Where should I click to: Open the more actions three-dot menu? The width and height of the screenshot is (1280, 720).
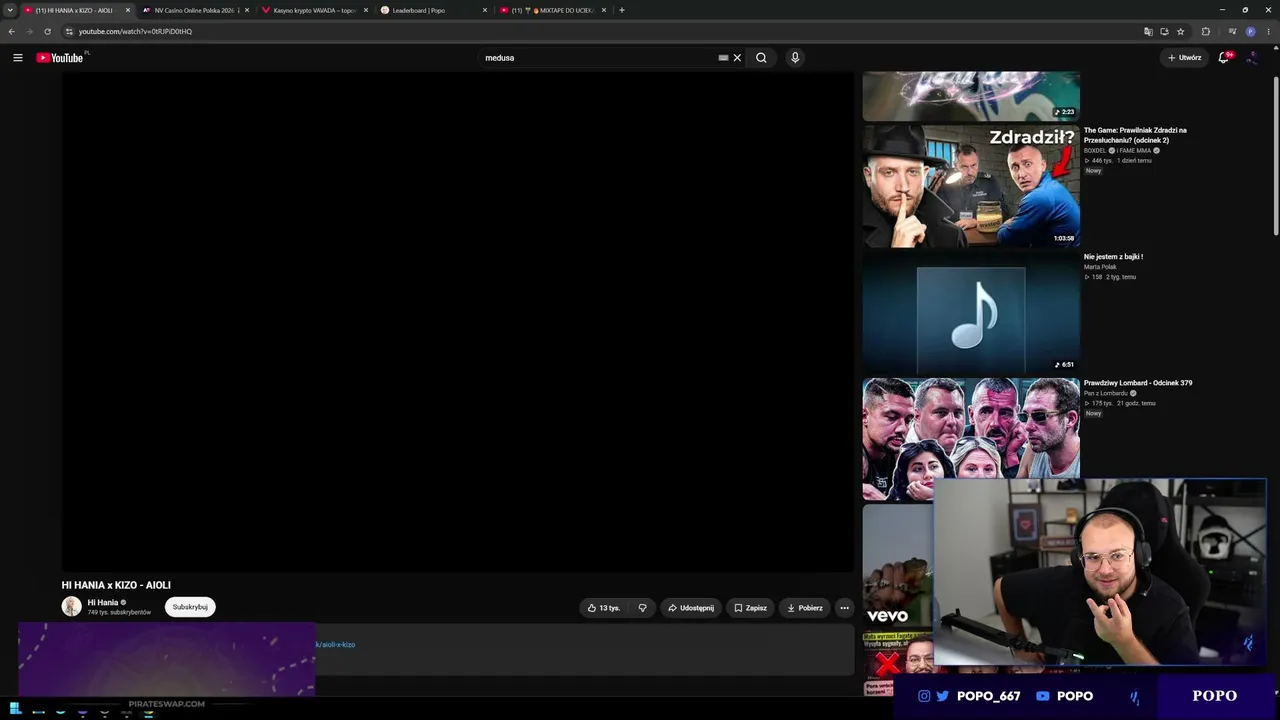tap(844, 608)
